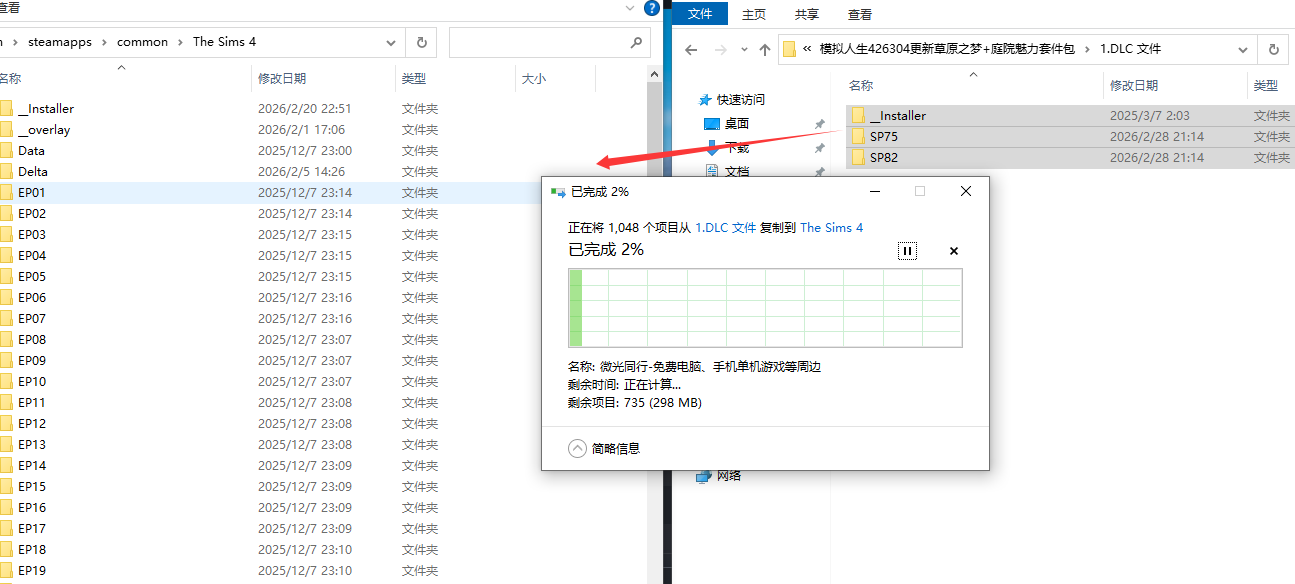1295x584 pixels.
Task: Open the 共享 ribbon tab
Action: coord(806,14)
